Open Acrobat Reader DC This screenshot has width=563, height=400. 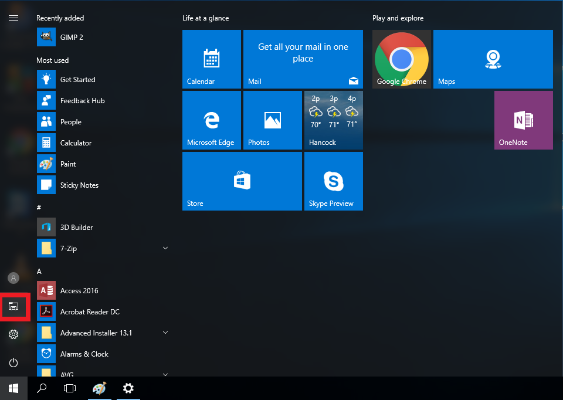coord(103,312)
